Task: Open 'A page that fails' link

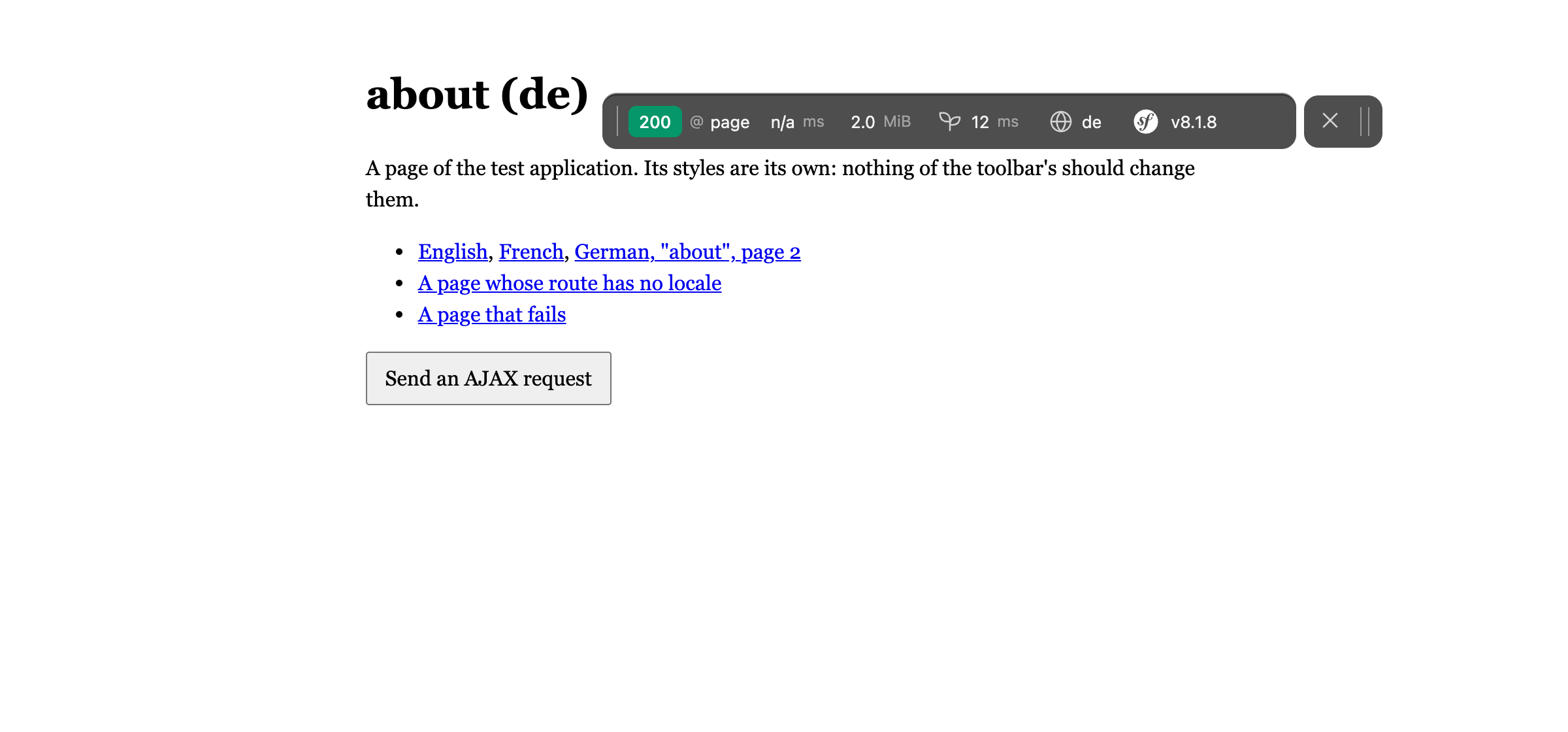Action: [x=492, y=314]
